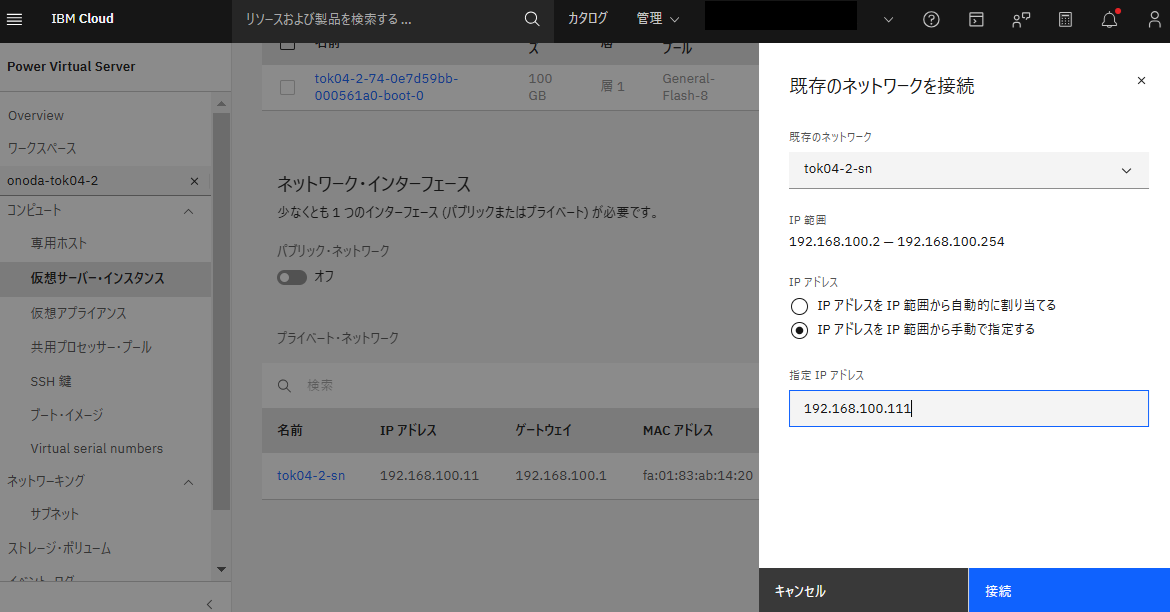Click the ゲートウェイ column header
The image size is (1170, 612).
[x=543, y=431]
